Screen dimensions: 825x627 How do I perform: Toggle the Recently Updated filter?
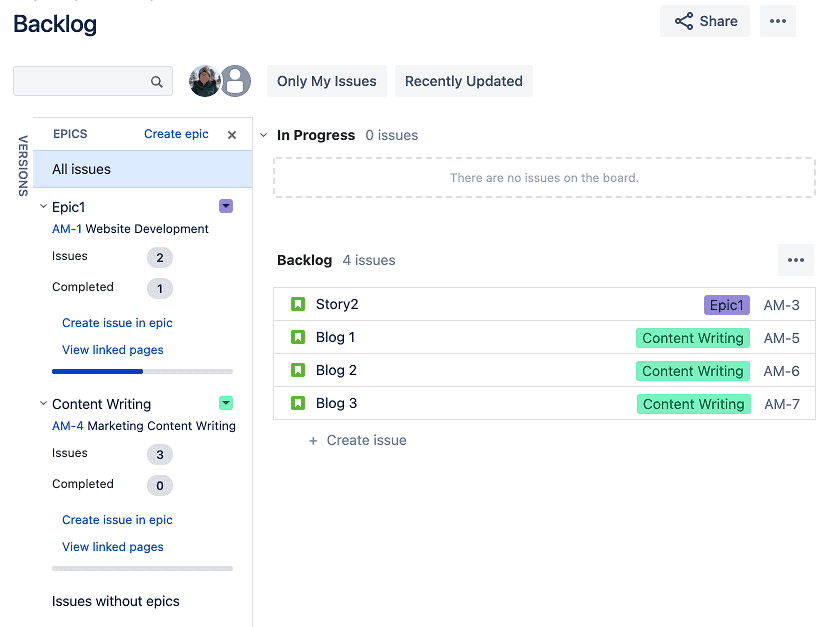coord(464,81)
